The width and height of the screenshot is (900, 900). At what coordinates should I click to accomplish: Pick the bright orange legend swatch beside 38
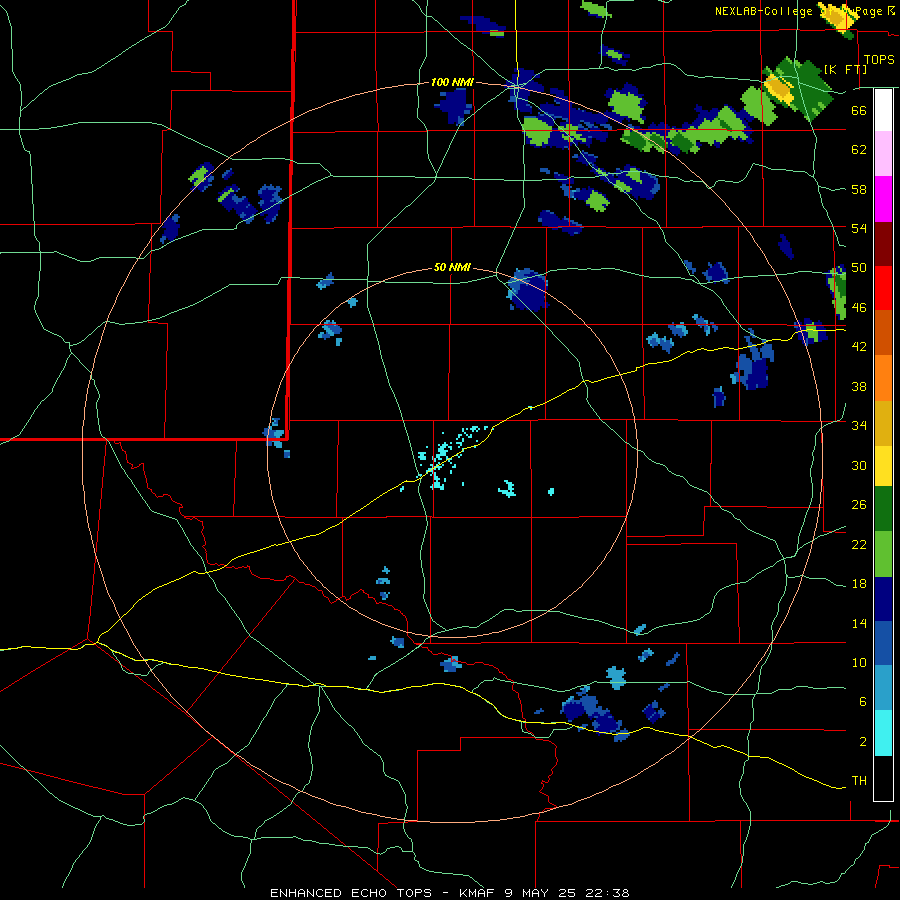pos(883,378)
